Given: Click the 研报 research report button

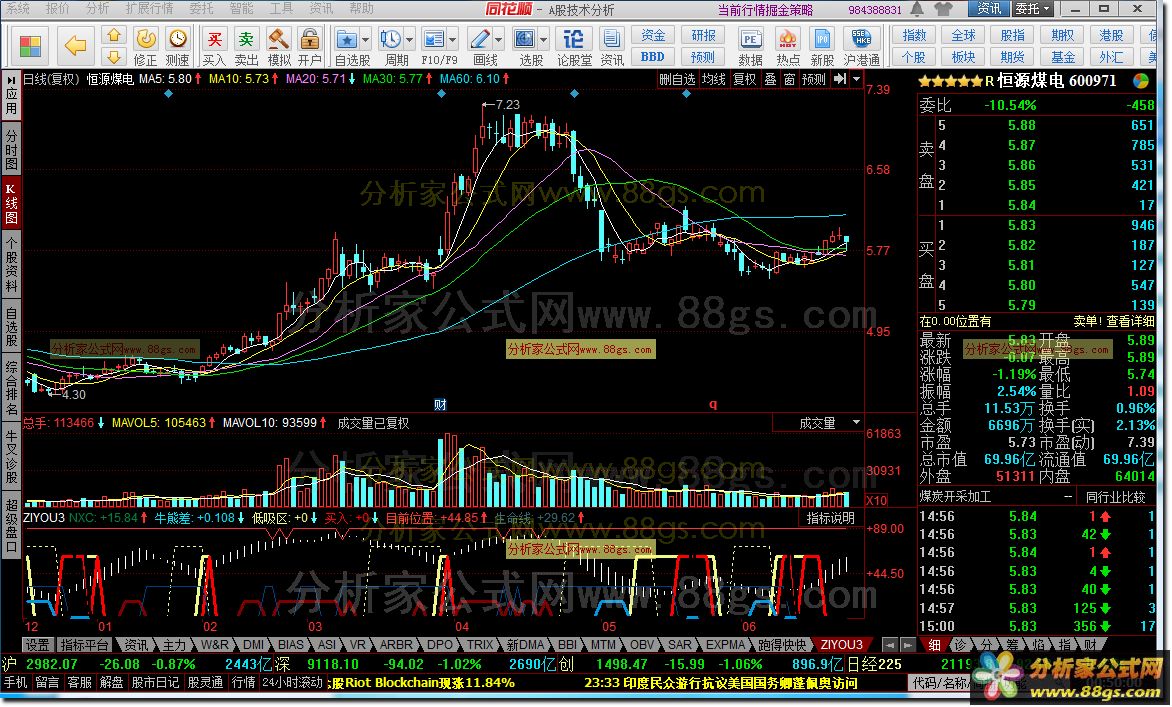Looking at the screenshot, I should (703, 35).
